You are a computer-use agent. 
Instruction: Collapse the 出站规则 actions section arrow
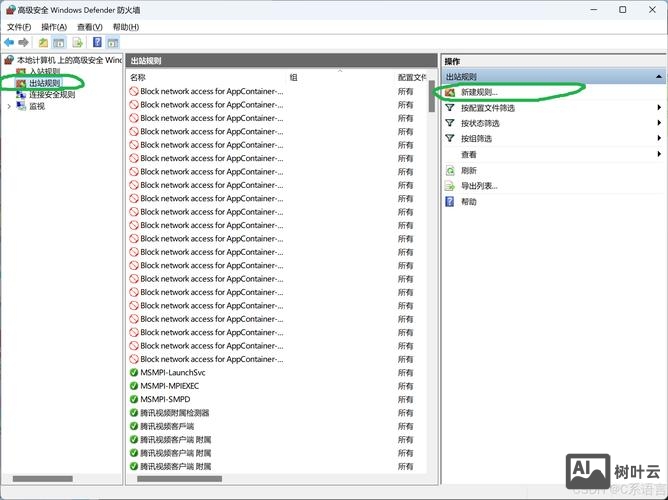pos(659,77)
